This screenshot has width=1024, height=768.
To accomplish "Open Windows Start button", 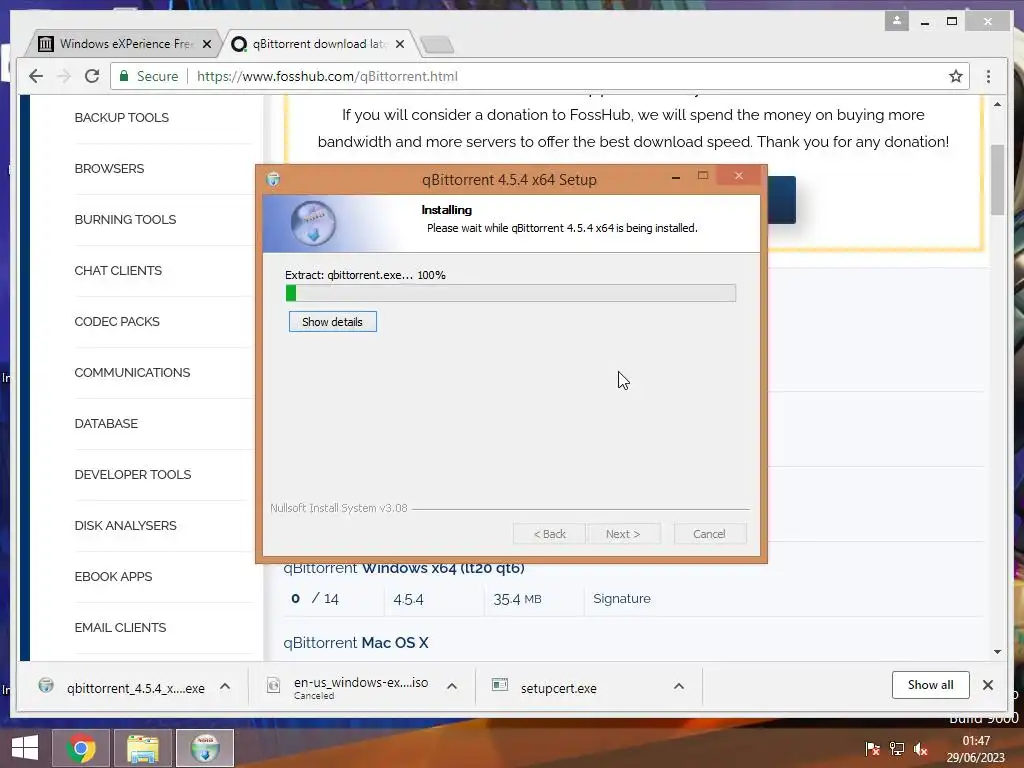I will pyautogui.click(x=25, y=748).
